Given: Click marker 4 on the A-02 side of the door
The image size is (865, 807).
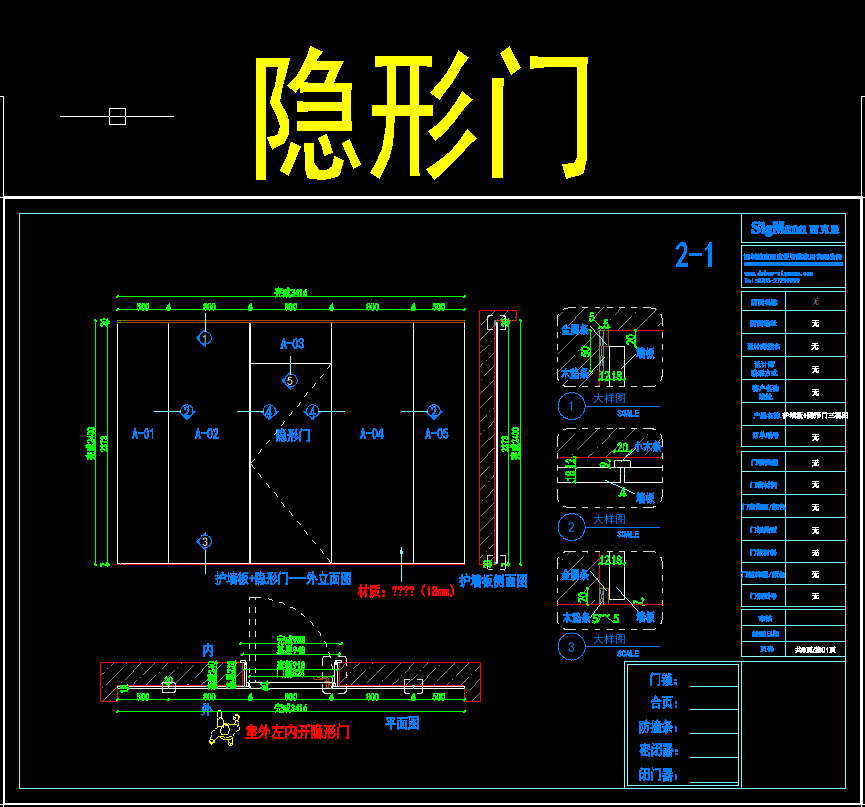Looking at the screenshot, I should pos(269,411).
